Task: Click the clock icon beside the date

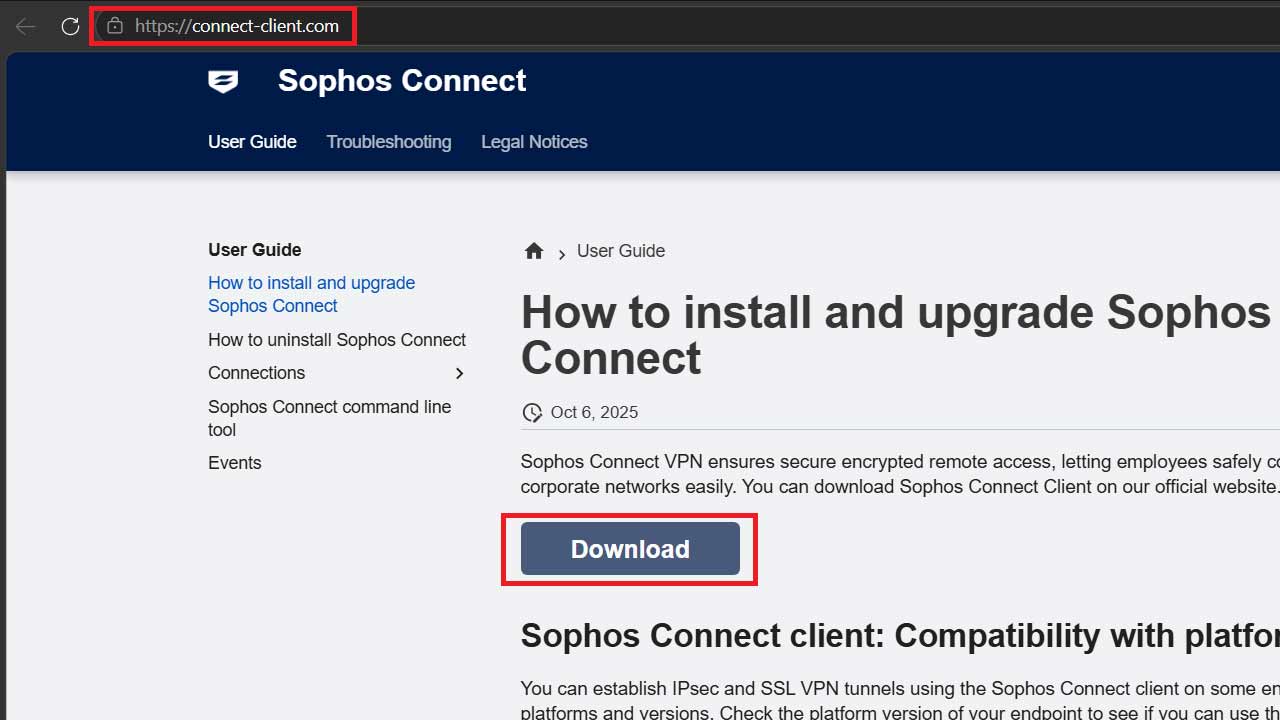Action: coord(532,413)
